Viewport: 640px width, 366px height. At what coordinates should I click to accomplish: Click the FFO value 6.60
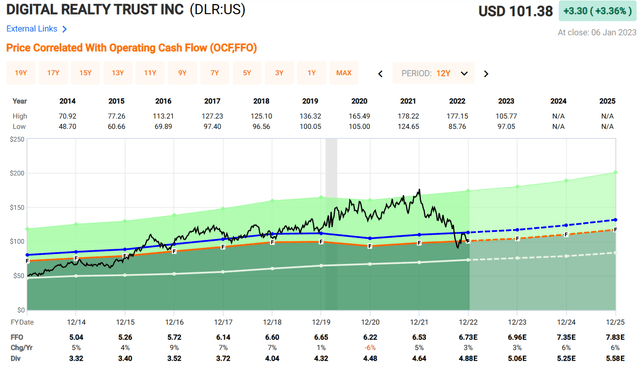coord(272,337)
